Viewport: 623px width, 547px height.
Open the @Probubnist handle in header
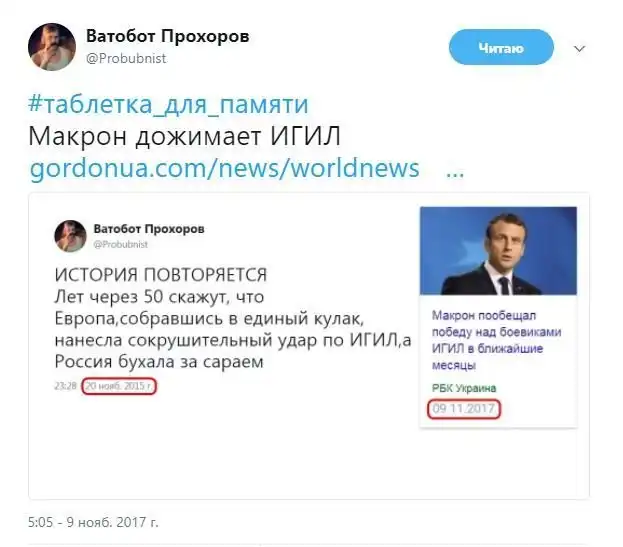(x=126, y=58)
